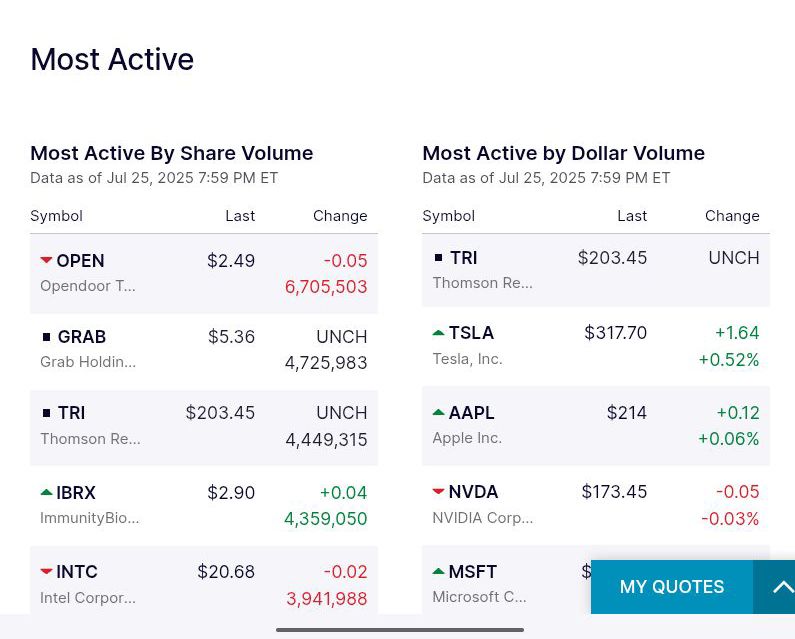Click the Opendoor company name text

coord(87,286)
